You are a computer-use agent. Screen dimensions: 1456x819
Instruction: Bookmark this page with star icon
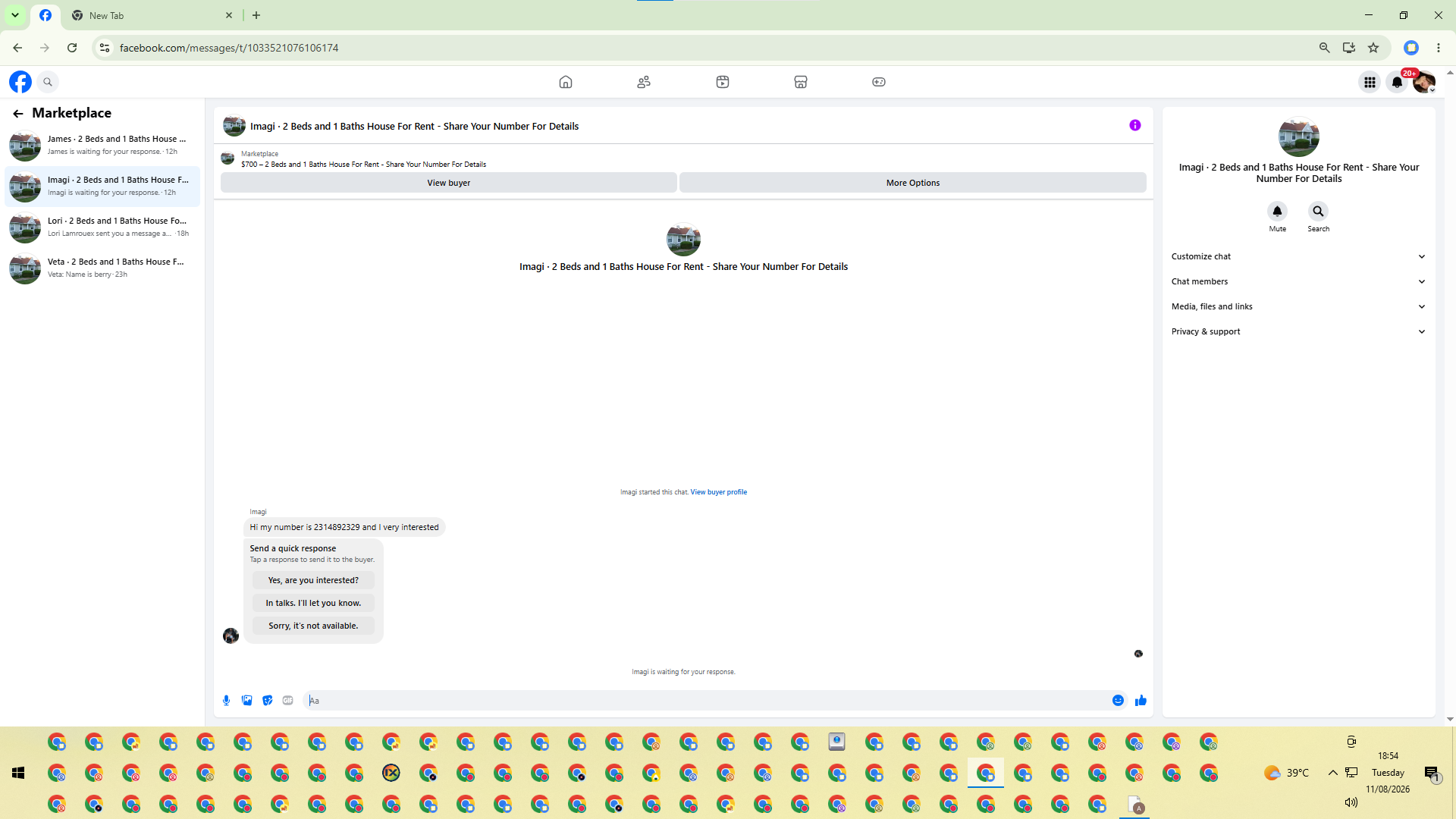pos(1373,48)
